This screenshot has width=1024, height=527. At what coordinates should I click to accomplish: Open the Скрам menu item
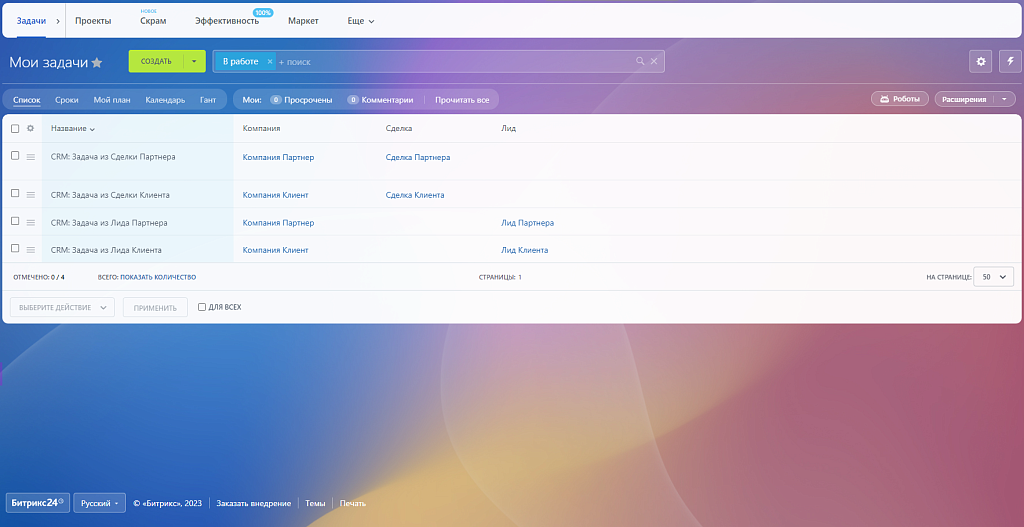tap(153, 21)
